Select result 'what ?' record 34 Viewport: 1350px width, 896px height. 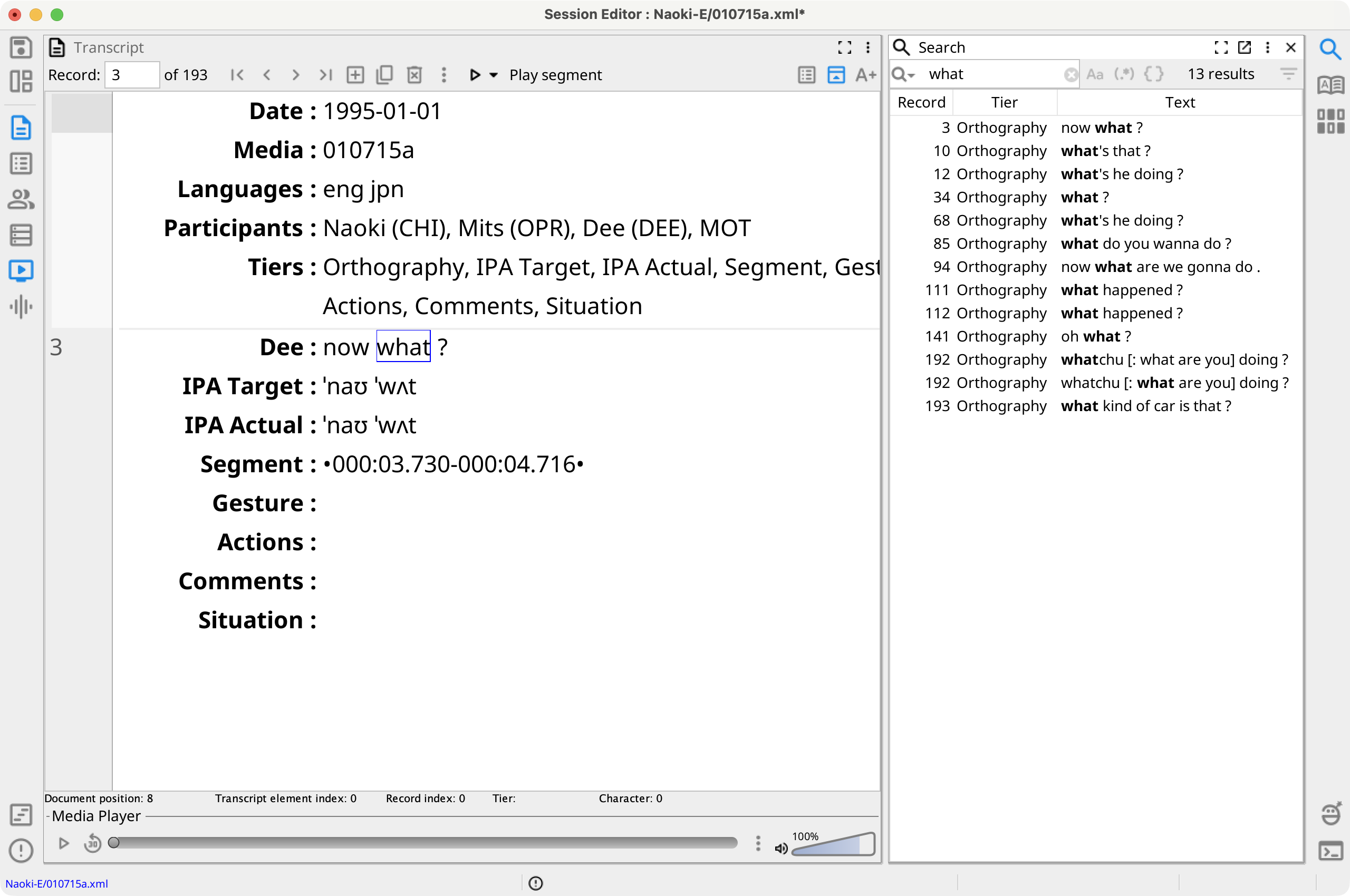pyautogui.click(x=1096, y=197)
